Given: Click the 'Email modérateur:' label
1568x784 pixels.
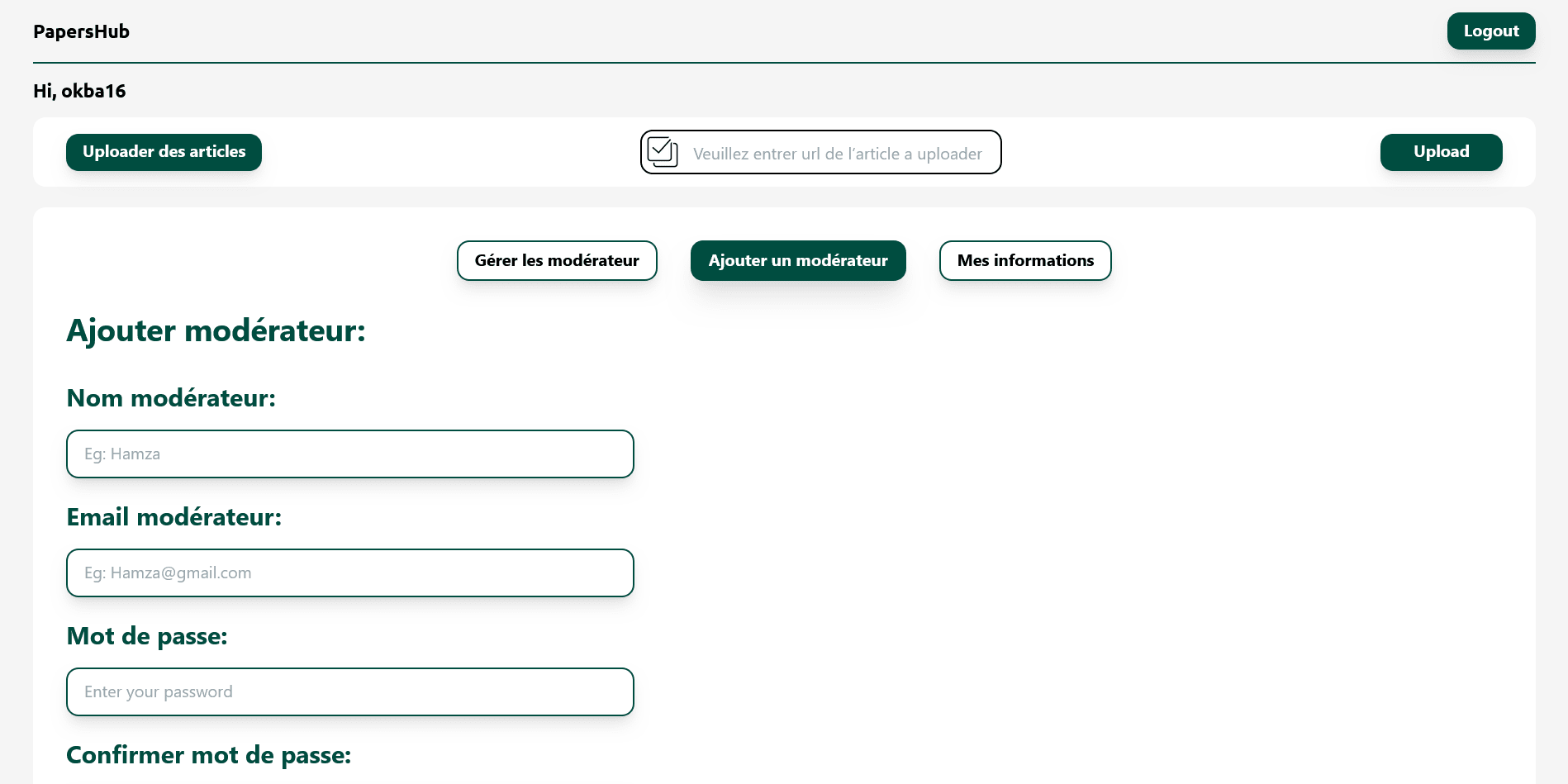Looking at the screenshot, I should (x=174, y=517).
